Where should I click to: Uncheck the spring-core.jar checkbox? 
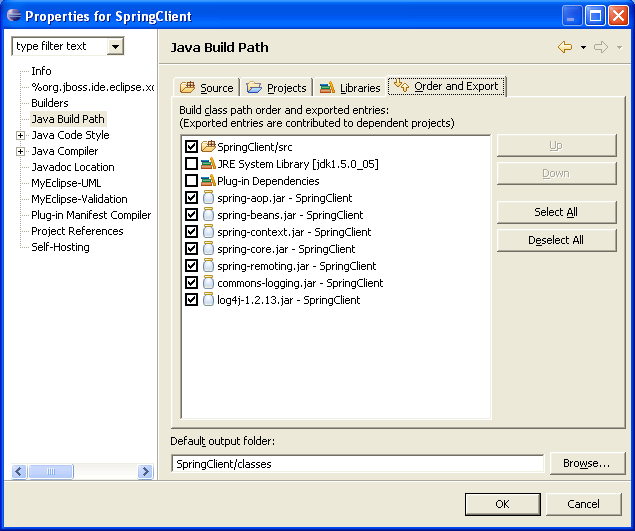coord(191,248)
